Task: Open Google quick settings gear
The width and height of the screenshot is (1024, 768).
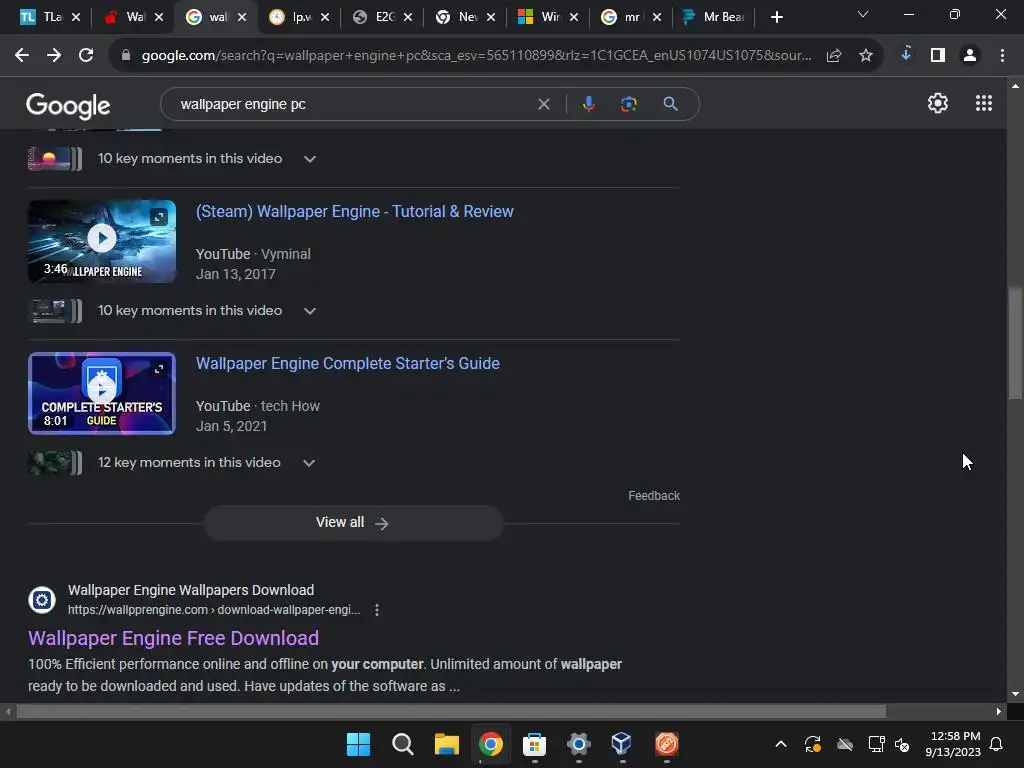Action: 938,103
